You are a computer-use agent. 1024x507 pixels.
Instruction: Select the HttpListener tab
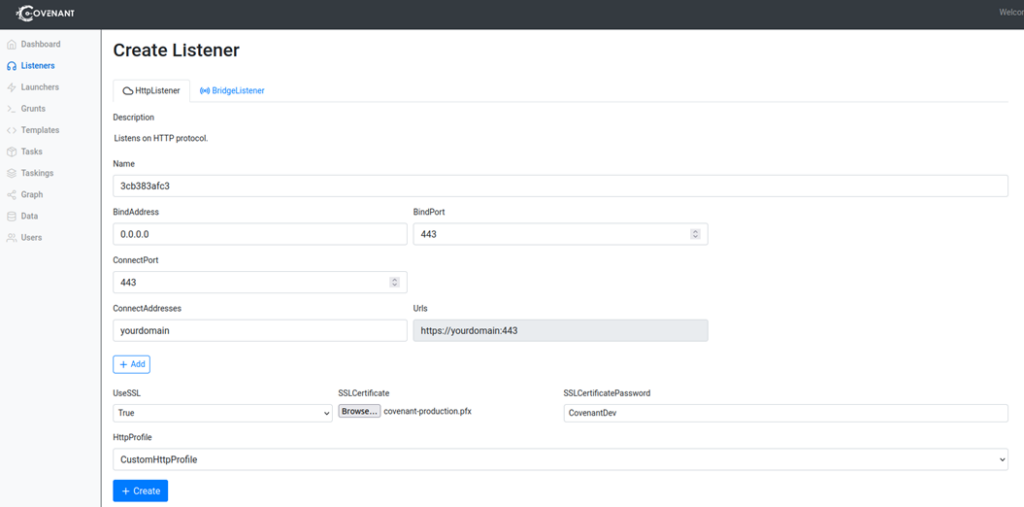(152, 91)
